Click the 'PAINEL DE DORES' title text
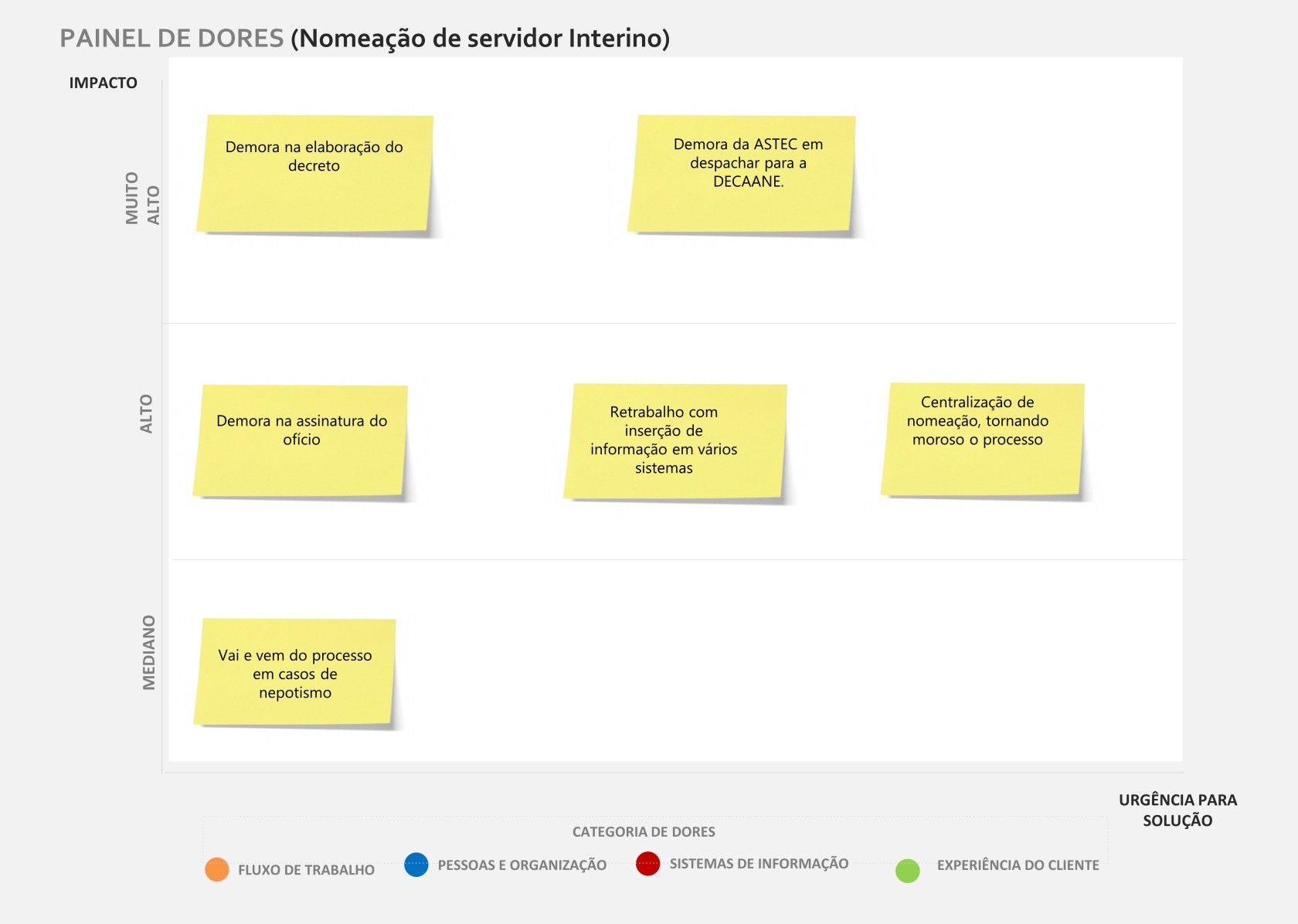Image resolution: width=1298 pixels, height=924 pixels. pyautogui.click(x=172, y=39)
